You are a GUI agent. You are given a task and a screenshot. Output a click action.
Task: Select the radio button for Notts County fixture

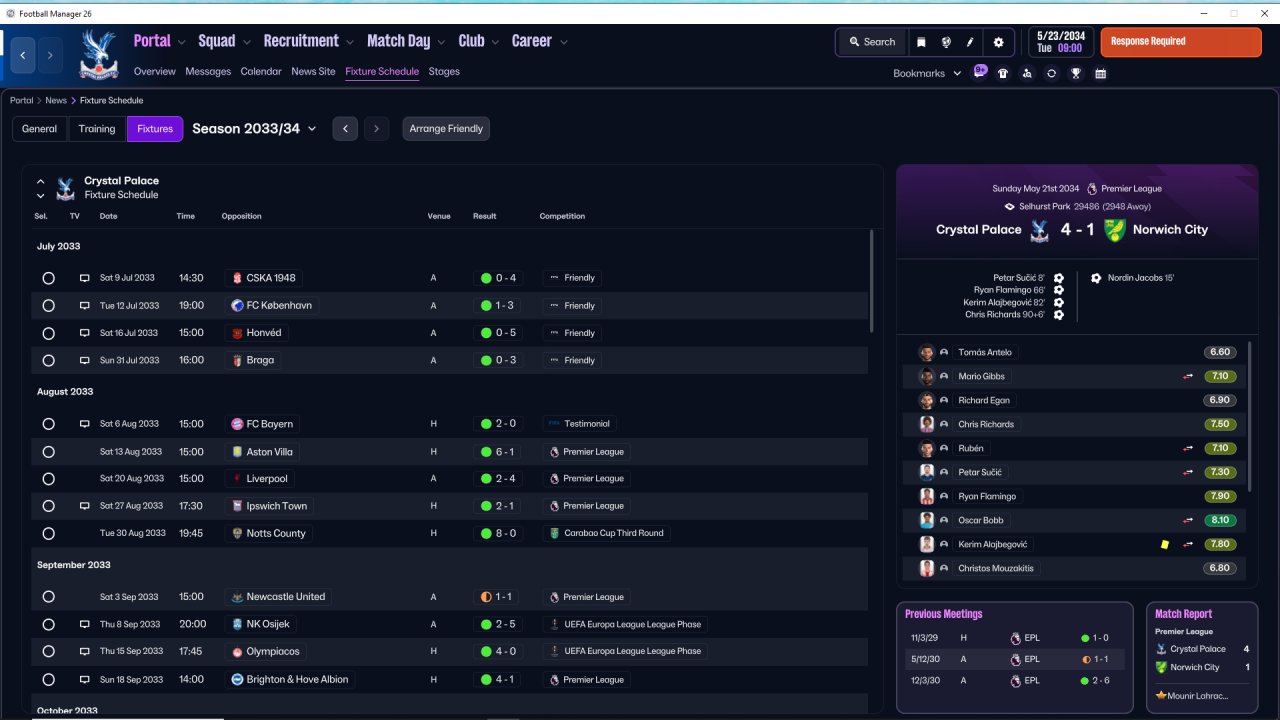click(48, 533)
